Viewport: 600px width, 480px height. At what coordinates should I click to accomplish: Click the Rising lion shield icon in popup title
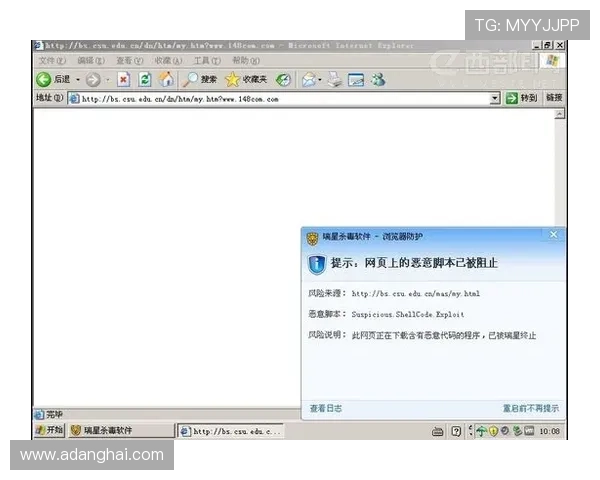click(x=313, y=238)
